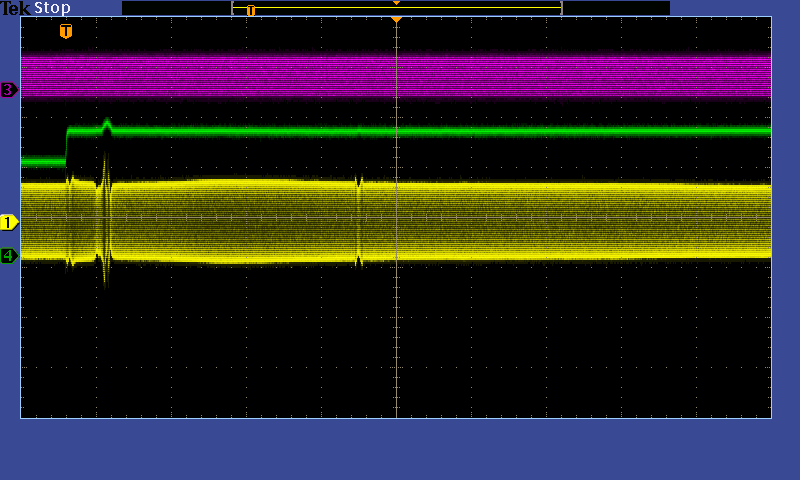Select the magenta channel 3 waveform band
Image resolution: width=800 pixels, height=480 pixels.
[x=500, y=75]
